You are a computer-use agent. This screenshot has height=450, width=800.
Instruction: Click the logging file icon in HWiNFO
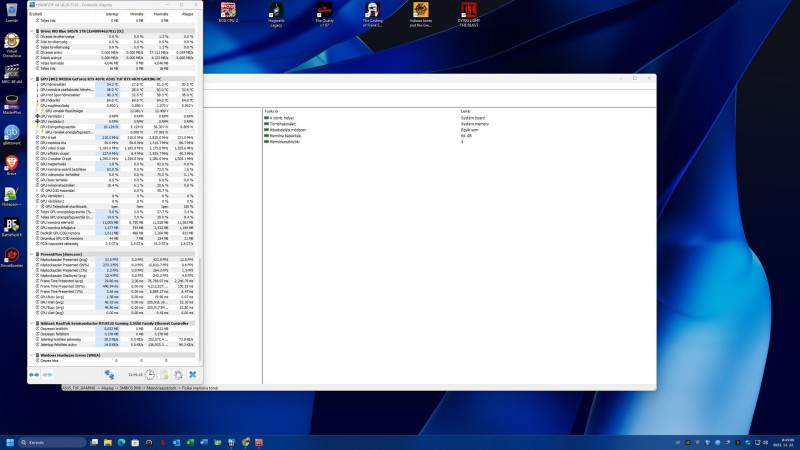pyautogui.click(x=163, y=375)
